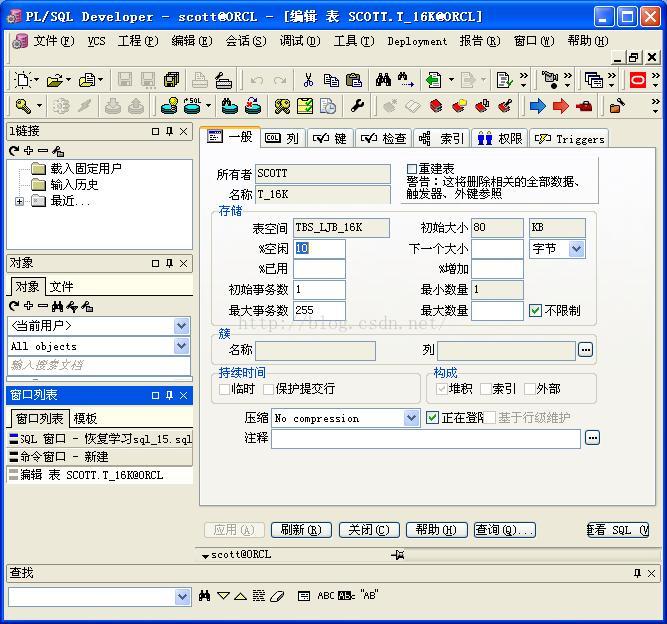
Task: Click the Find Database Objects icon
Action: pos(230,106)
